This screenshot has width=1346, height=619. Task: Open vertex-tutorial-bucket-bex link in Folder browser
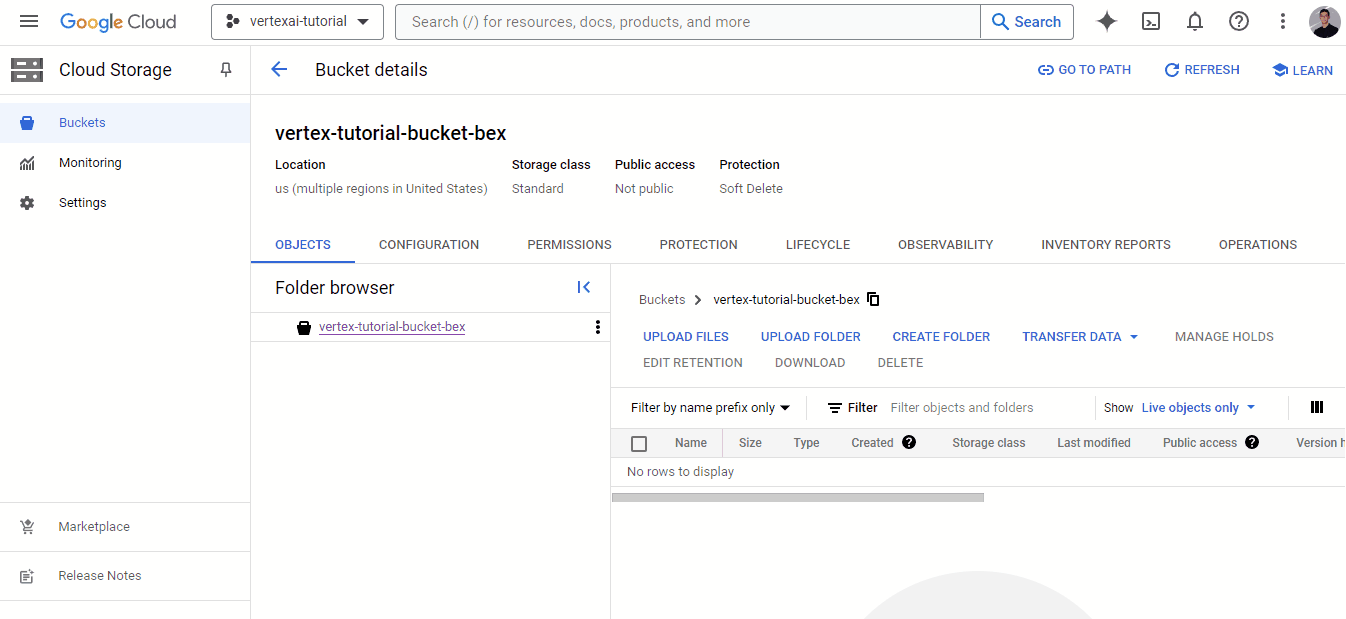coord(392,327)
